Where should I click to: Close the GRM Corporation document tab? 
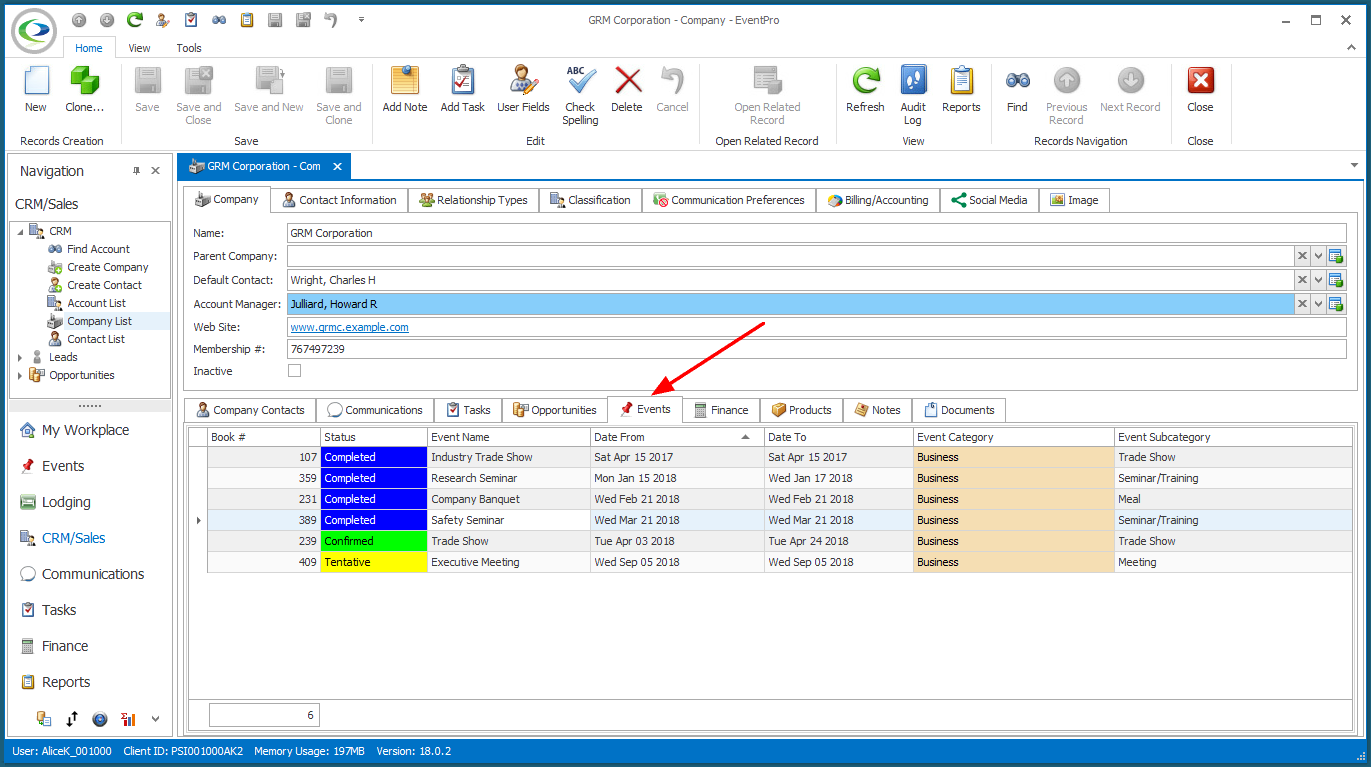click(x=337, y=167)
